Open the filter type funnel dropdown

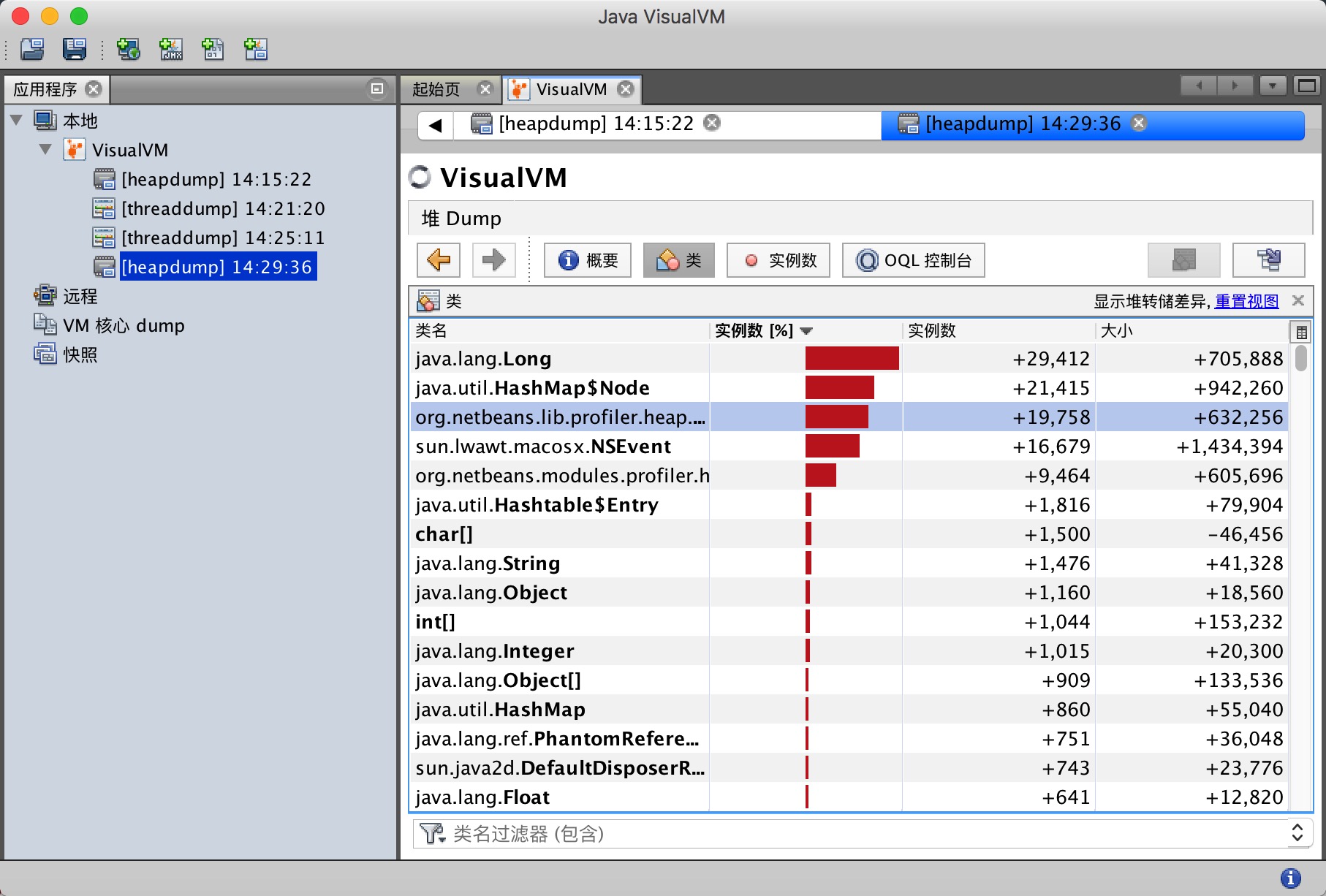(x=433, y=833)
